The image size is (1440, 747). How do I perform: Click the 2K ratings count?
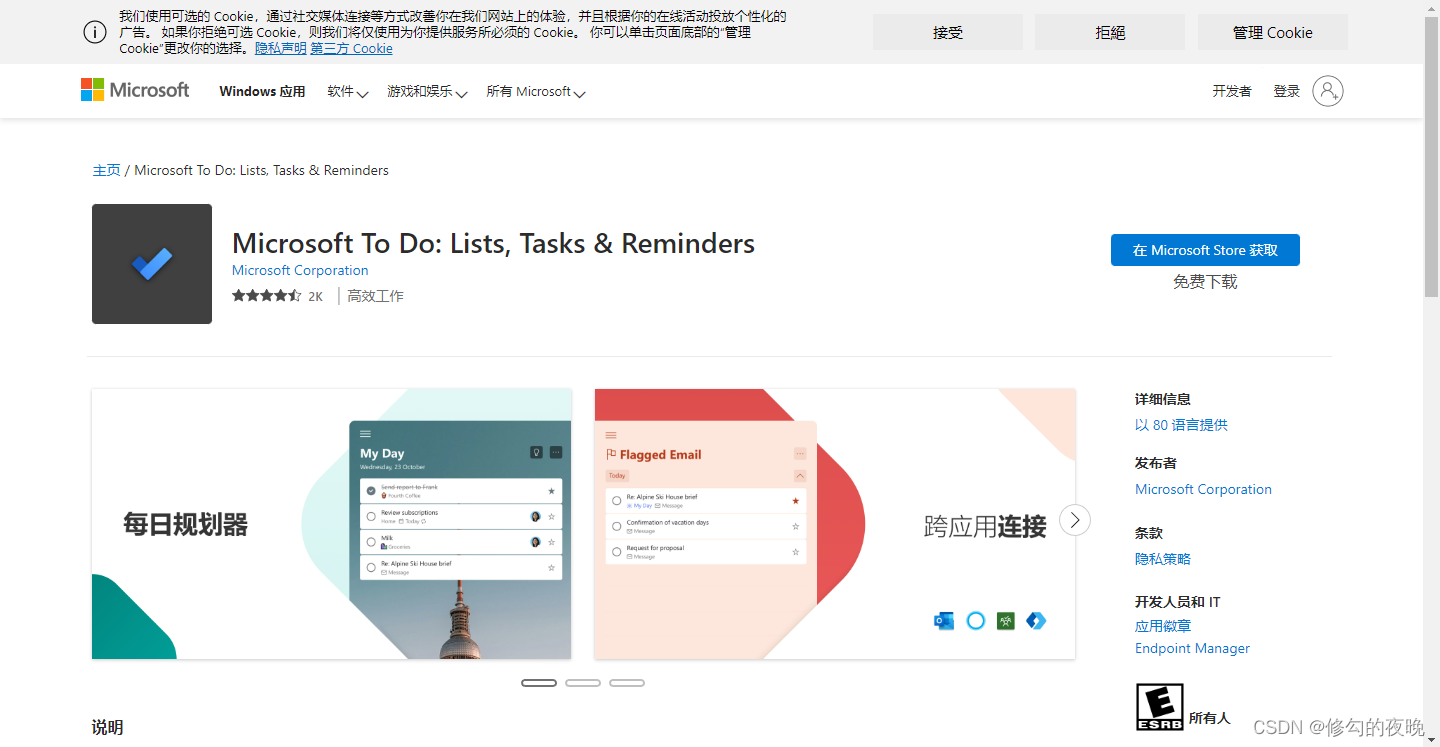315,296
